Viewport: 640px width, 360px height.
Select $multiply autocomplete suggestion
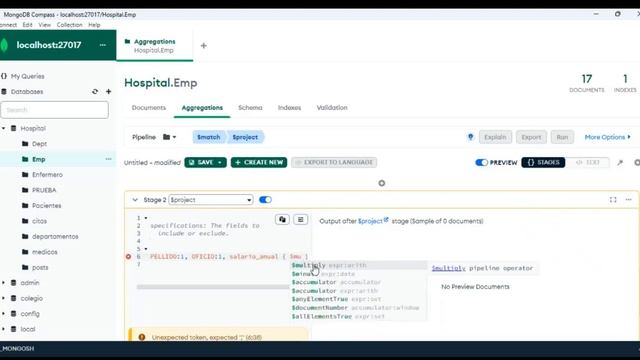358,265
